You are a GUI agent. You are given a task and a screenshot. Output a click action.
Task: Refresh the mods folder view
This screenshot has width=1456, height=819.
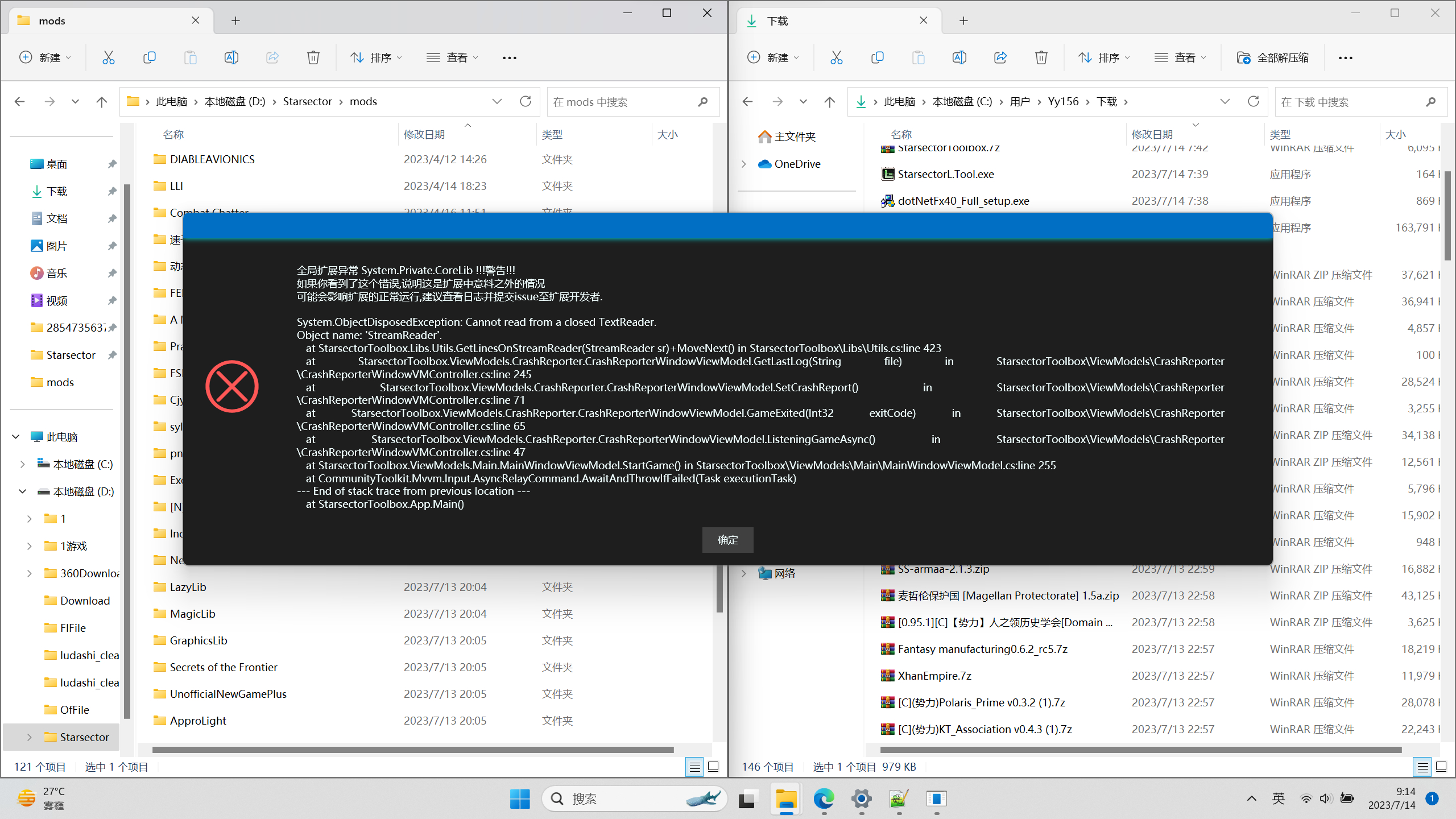click(x=526, y=101)
